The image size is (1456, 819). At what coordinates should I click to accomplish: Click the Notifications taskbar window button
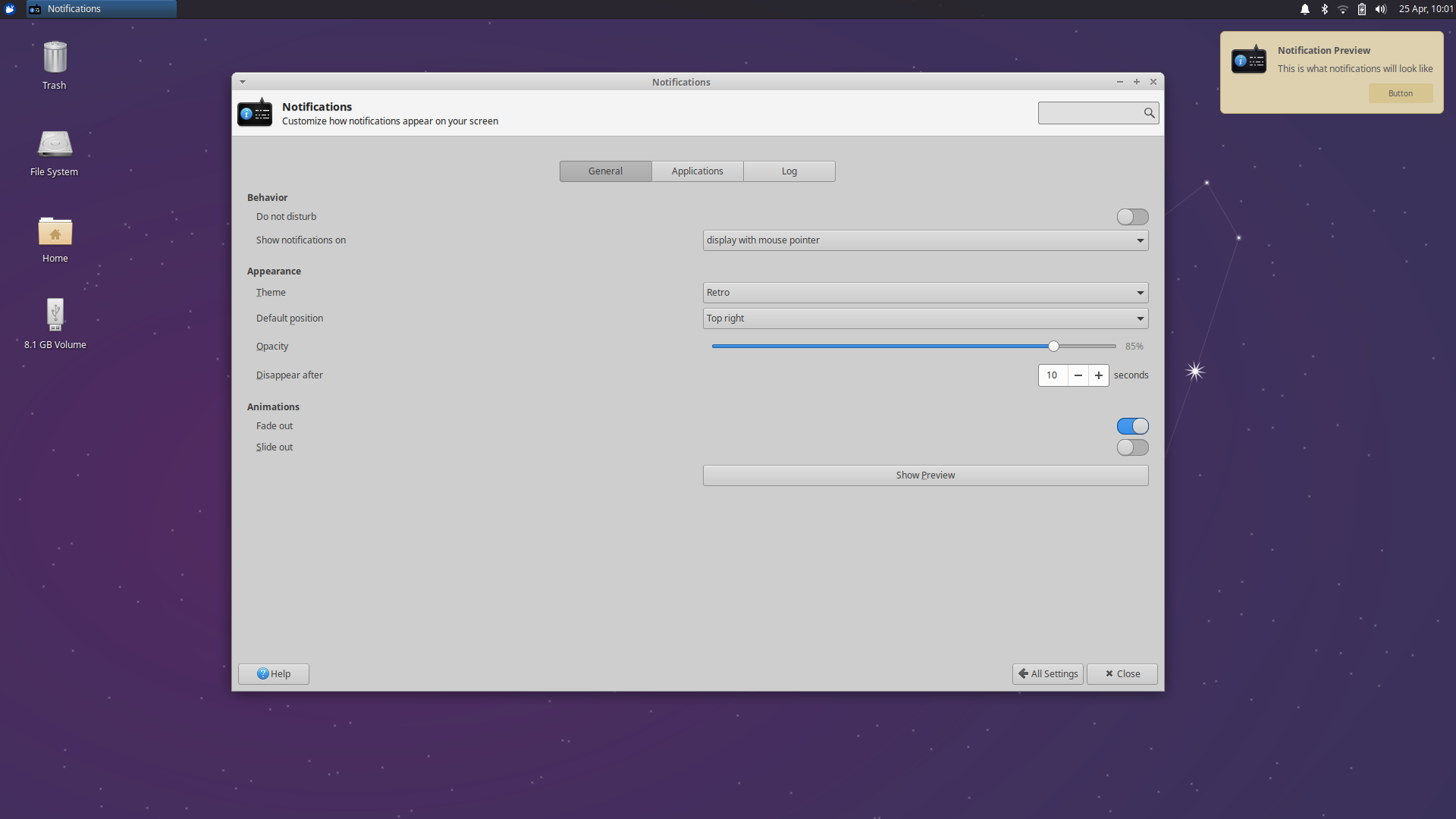[102, 9]
